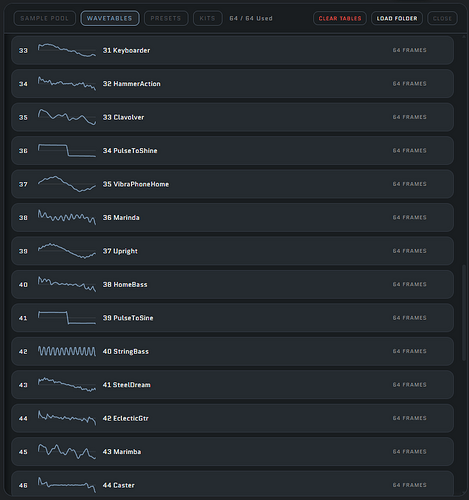Click the '39 PulseToSine' wavetable name

pyautogui.click(x=128, y=318)
